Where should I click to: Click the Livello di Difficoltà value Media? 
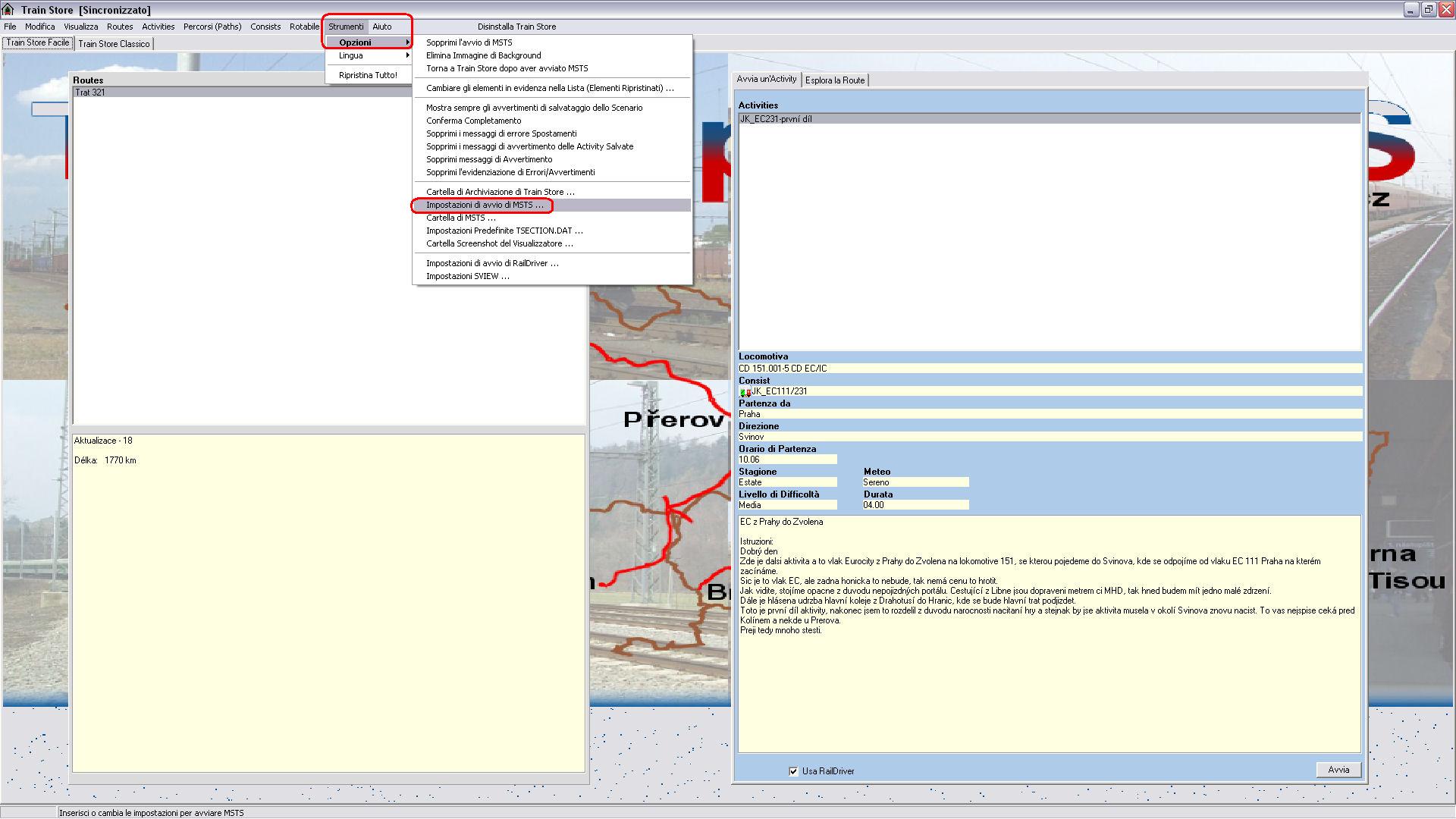tap(787, 505)
